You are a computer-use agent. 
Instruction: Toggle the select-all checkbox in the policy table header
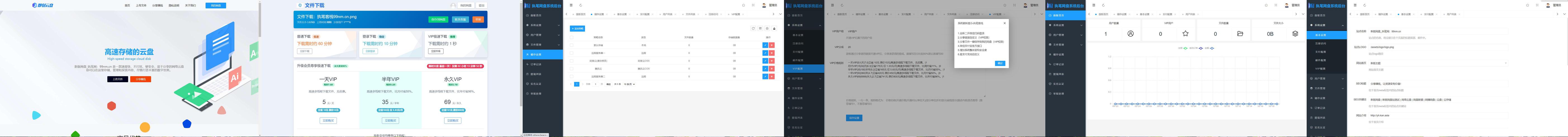(572, 37)
